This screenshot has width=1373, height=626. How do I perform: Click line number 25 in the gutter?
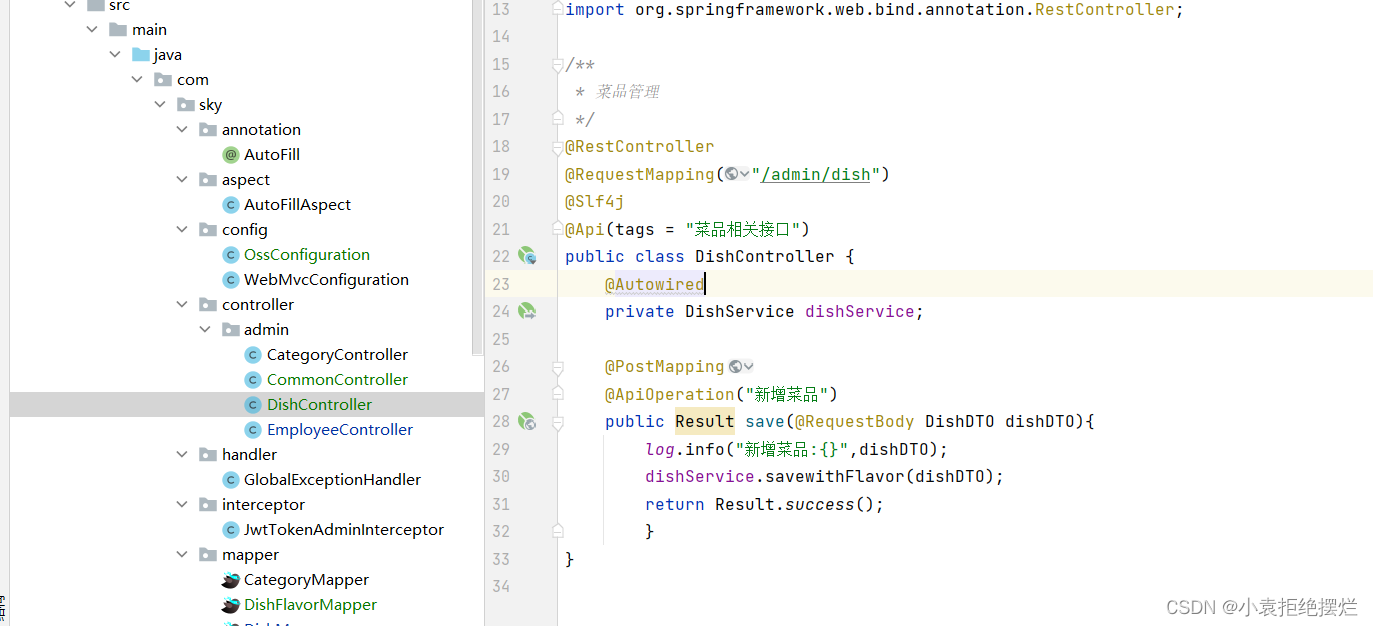pyautogui.click(x=501, y=340)
